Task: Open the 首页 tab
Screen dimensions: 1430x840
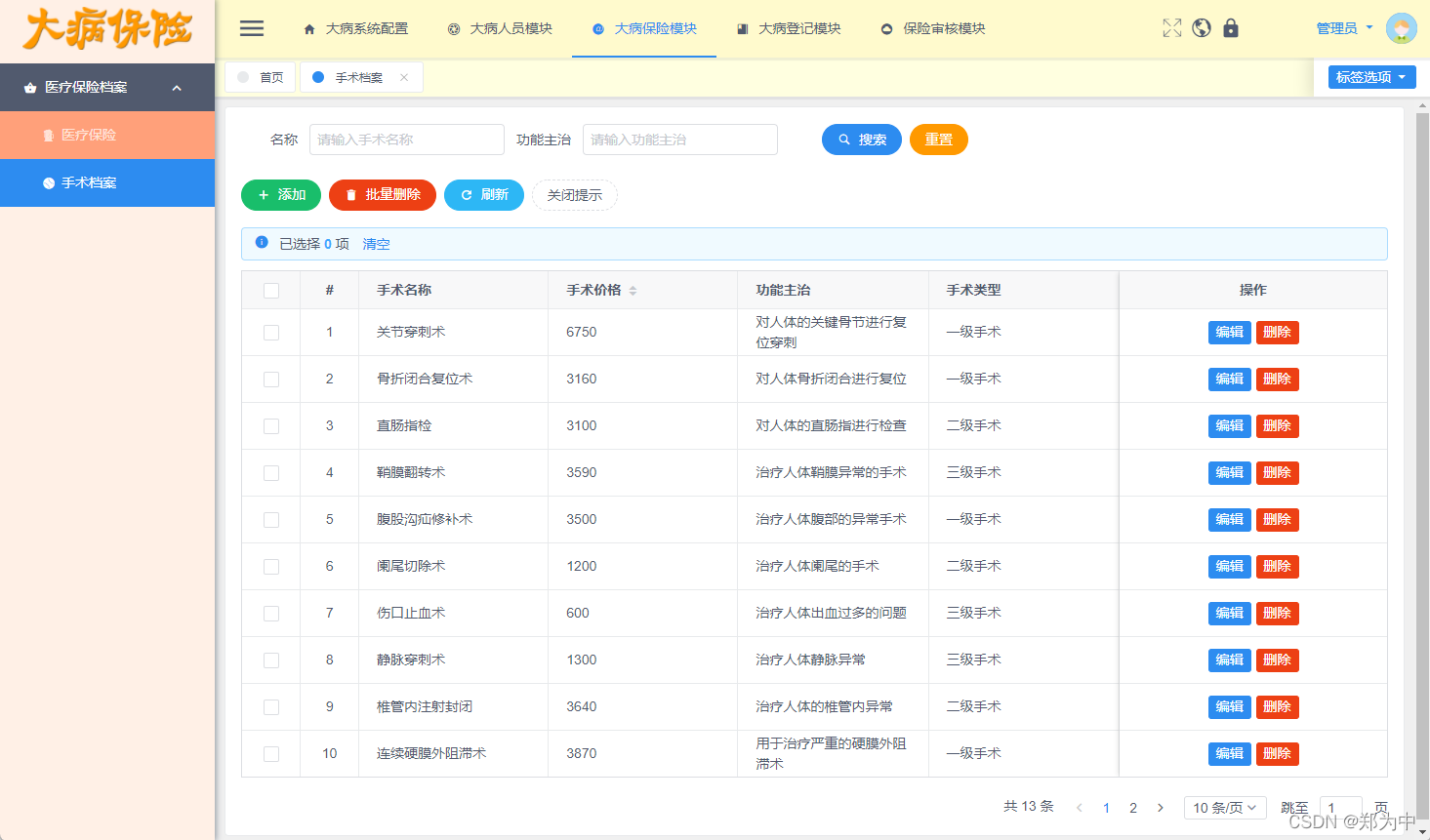Action: pos(260,76)
